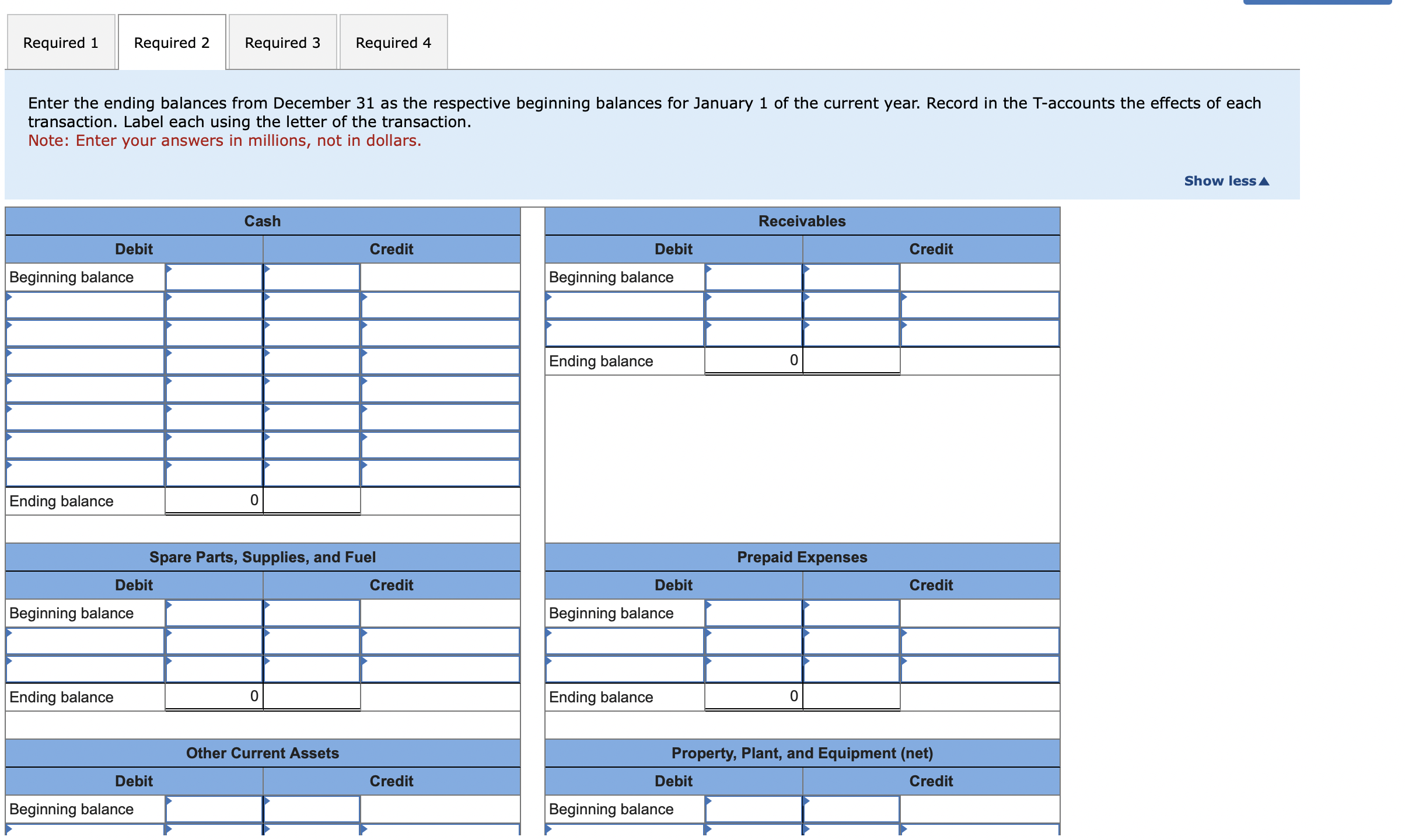Click Property, Plant, and Equipment beginning debit field
The image size is (1405, 840).
tap(753, 809)
